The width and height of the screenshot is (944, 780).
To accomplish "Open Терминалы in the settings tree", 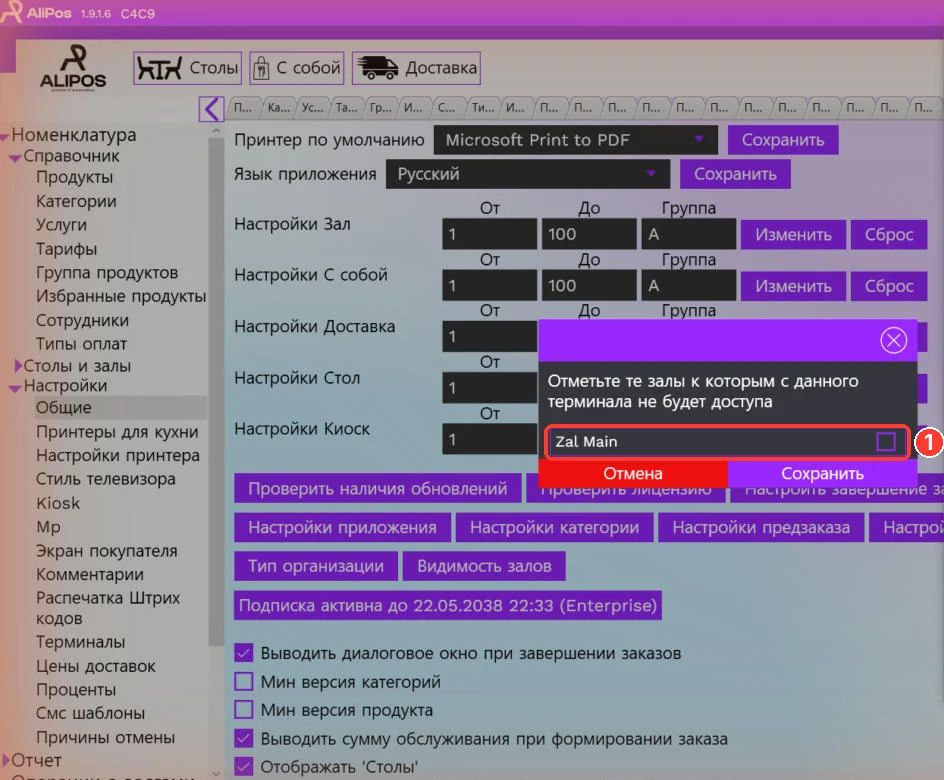I will [81, 642].
